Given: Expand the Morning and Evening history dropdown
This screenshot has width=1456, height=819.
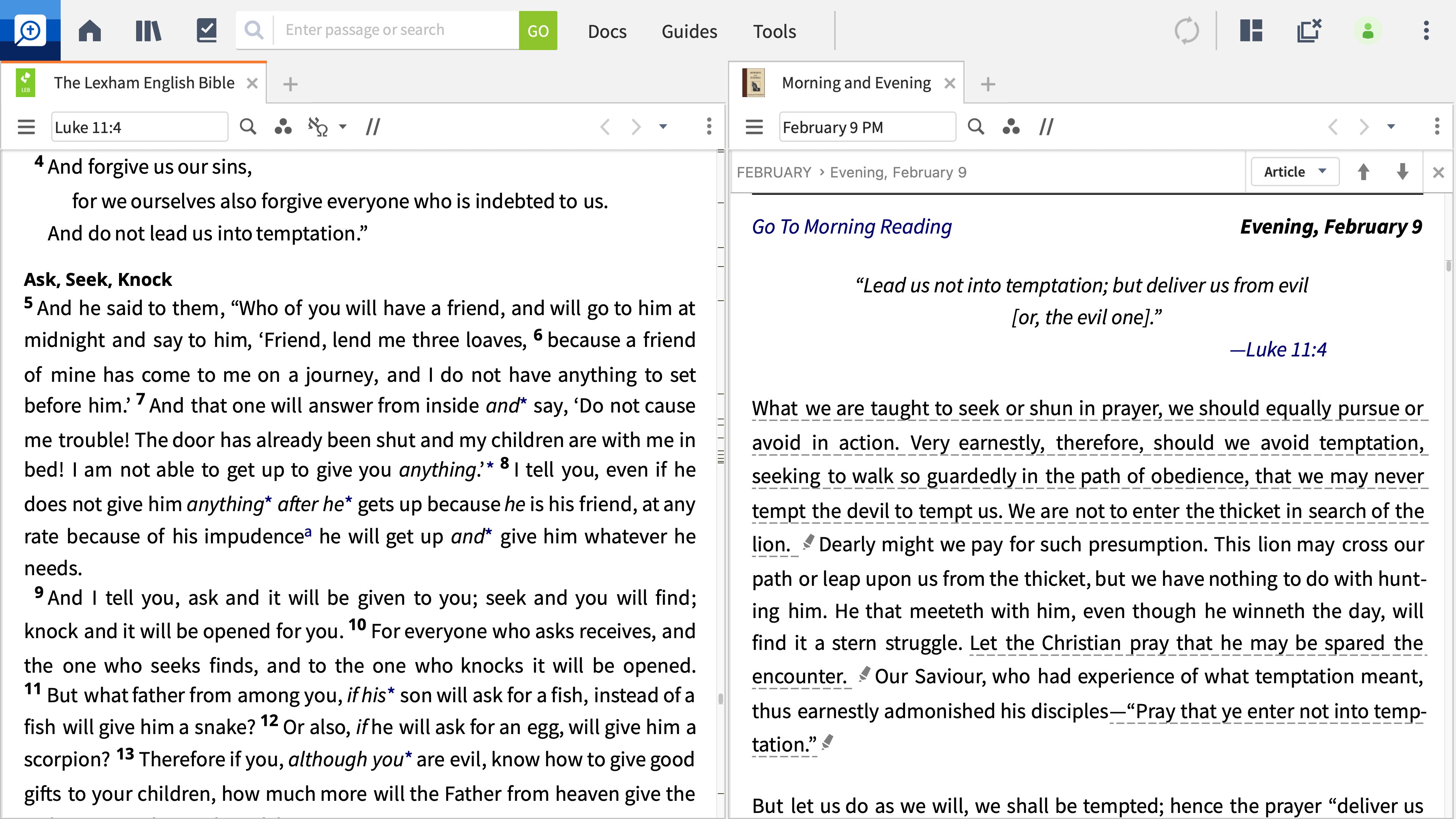Looking at the screenshot, I should click(x=1391, y=127).
